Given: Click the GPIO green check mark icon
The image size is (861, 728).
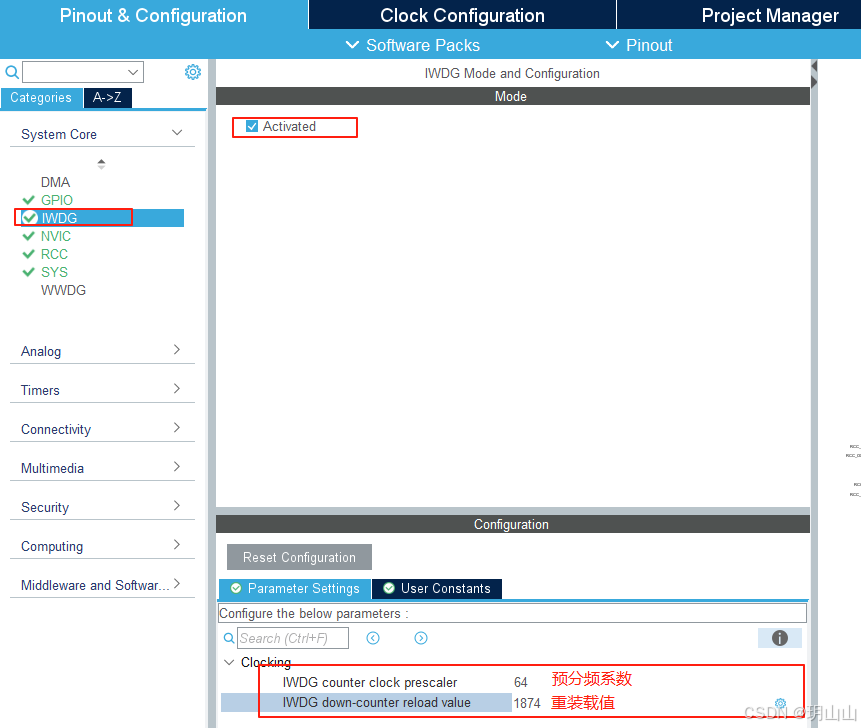Looking at the screenshot, I should pyautogui.click(x=29, y=200).
